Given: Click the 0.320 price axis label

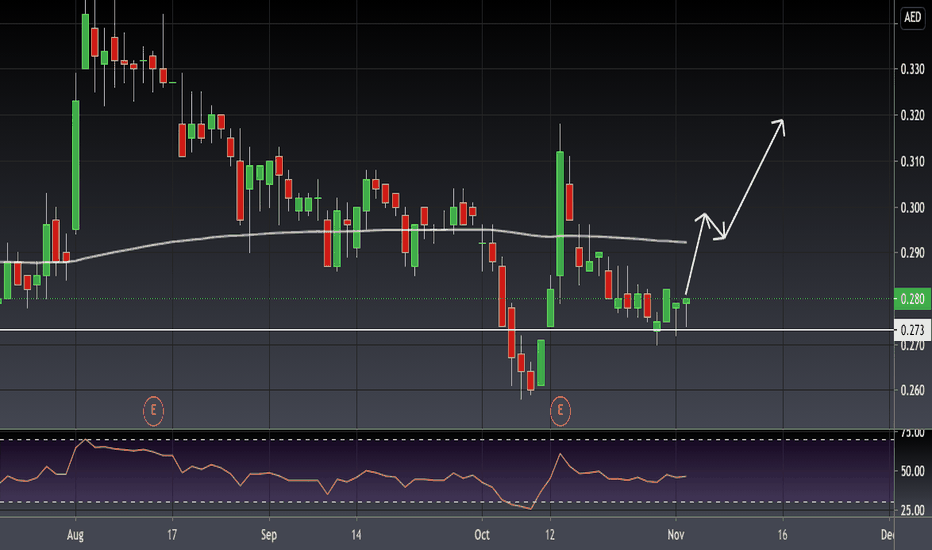Looking at the screenshot, I should point(912,115).
